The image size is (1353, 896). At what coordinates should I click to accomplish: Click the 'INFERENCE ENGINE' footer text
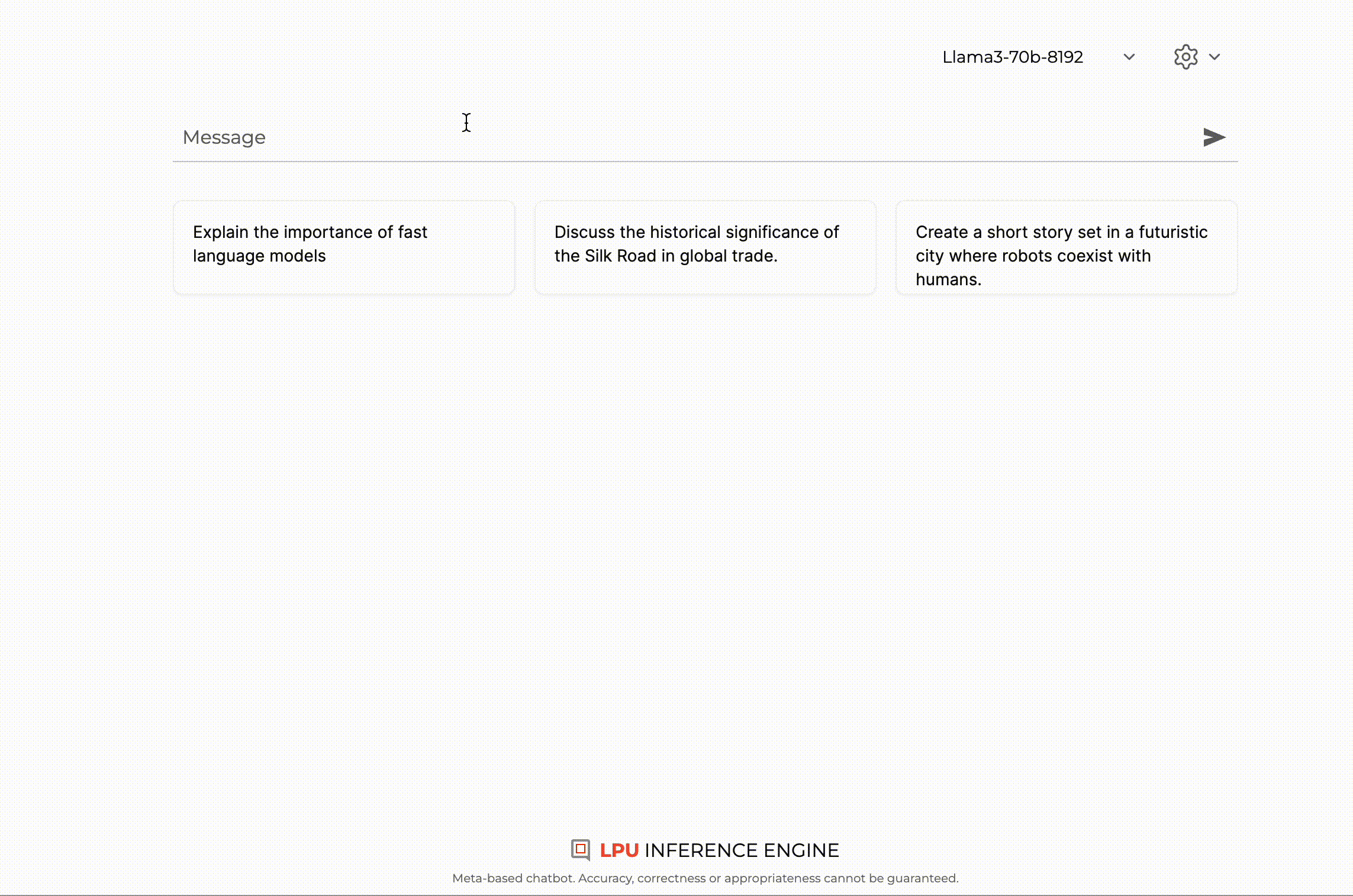tap(742, 850)
